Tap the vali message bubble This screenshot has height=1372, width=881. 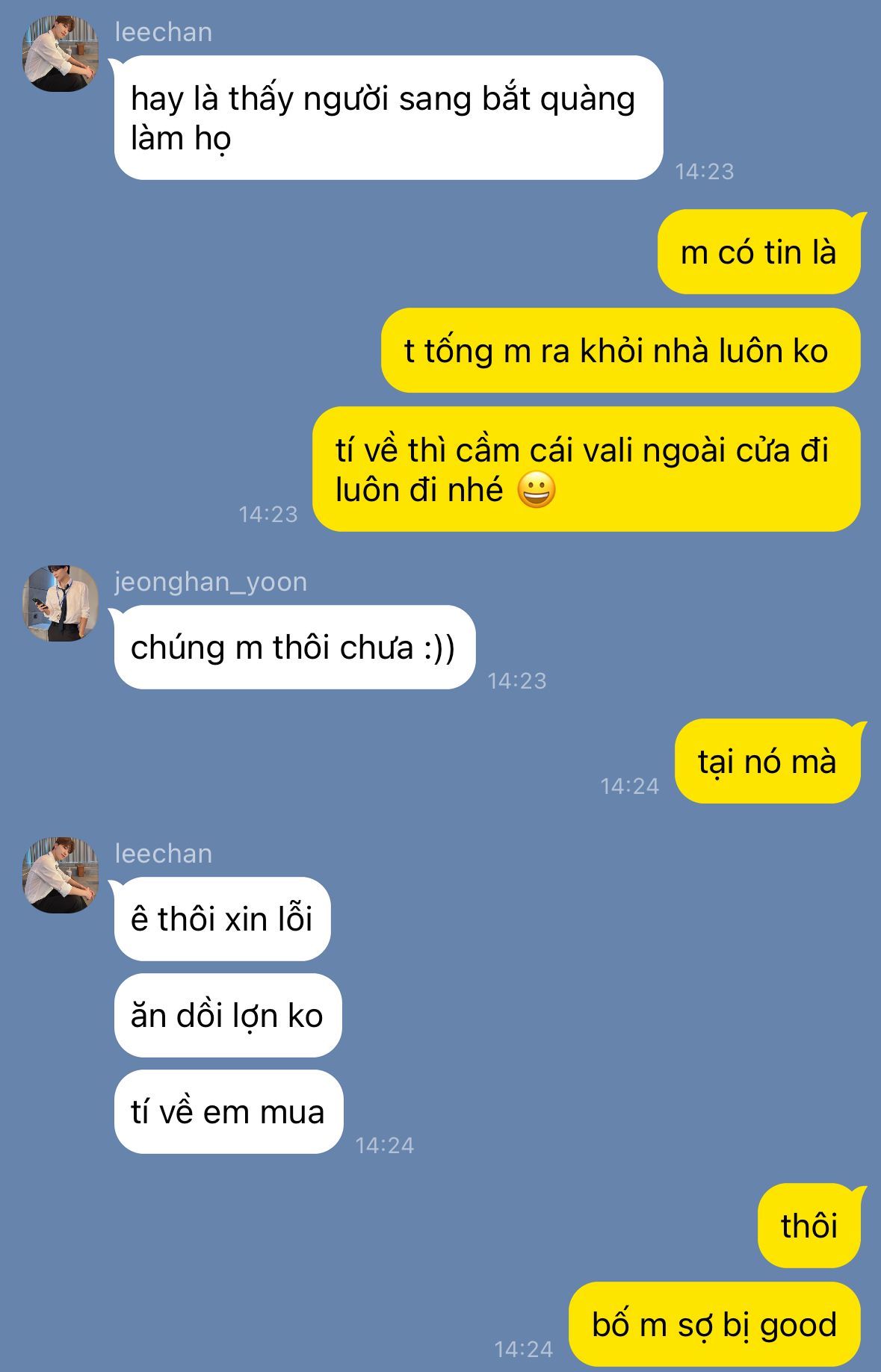click(587, 469)
